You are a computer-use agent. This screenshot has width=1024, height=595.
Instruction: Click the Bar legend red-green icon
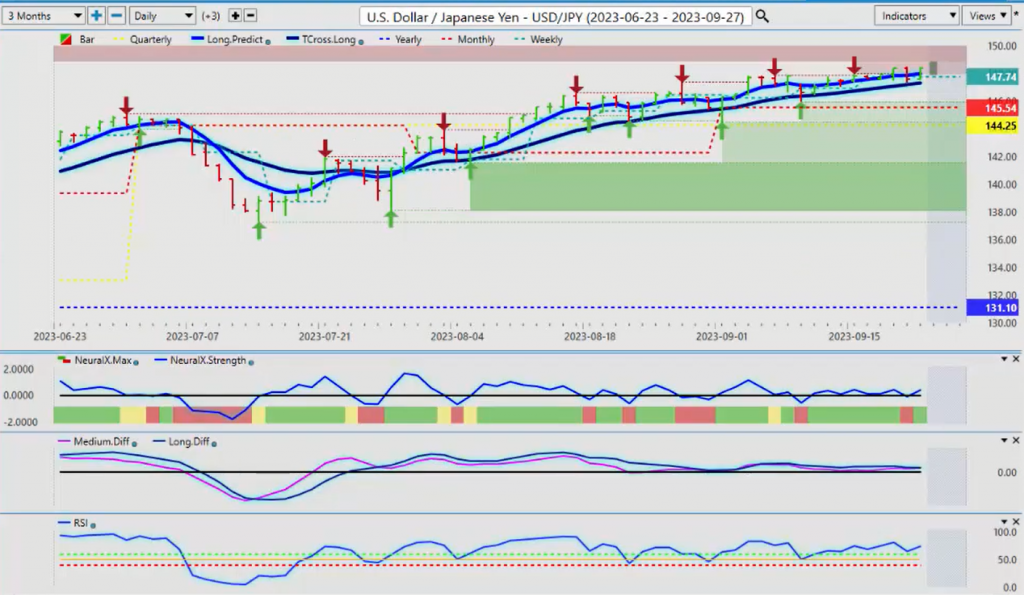(x=66, y=40)
